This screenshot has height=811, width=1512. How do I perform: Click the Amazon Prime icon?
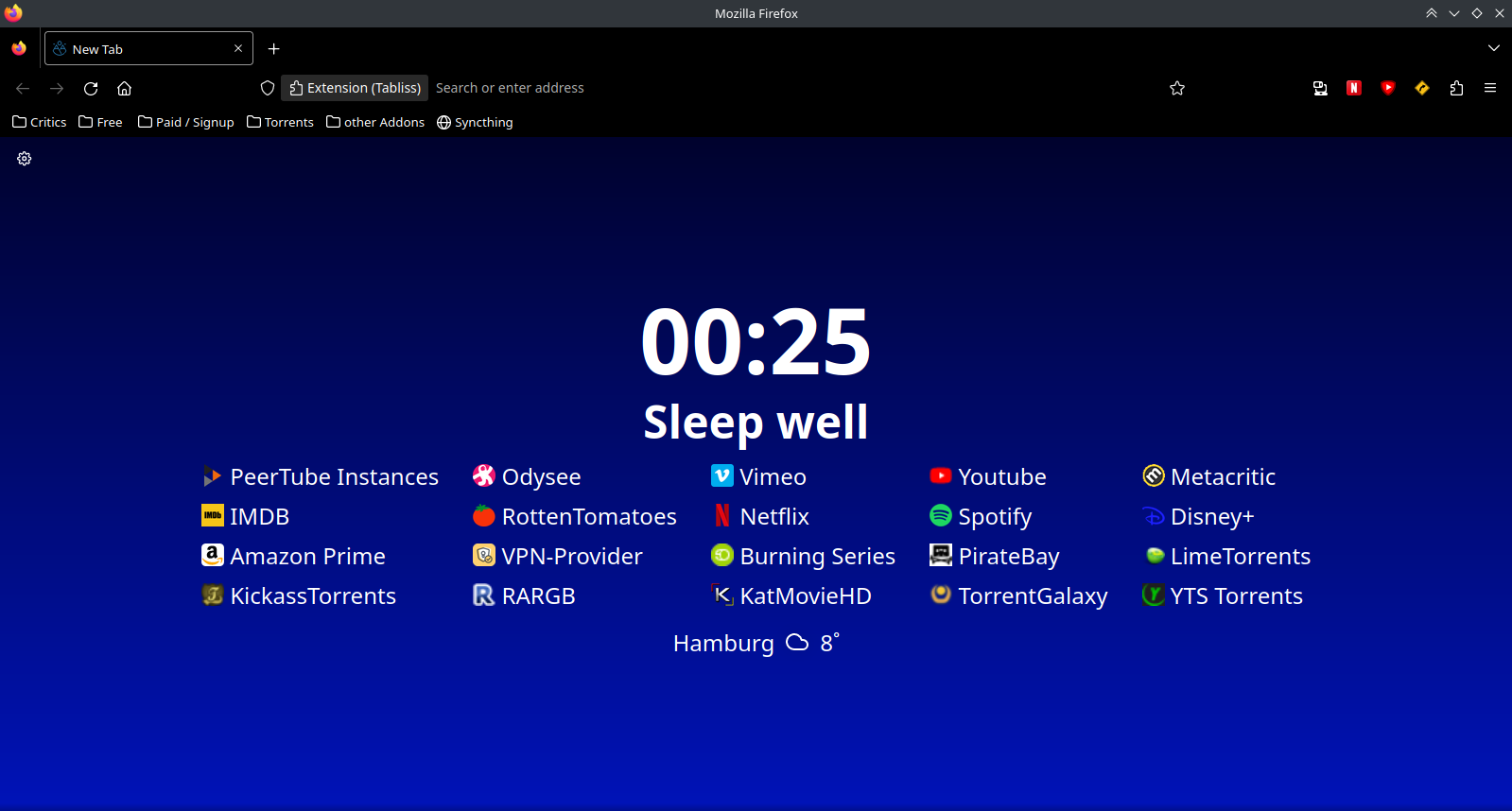tap(212, 556)
